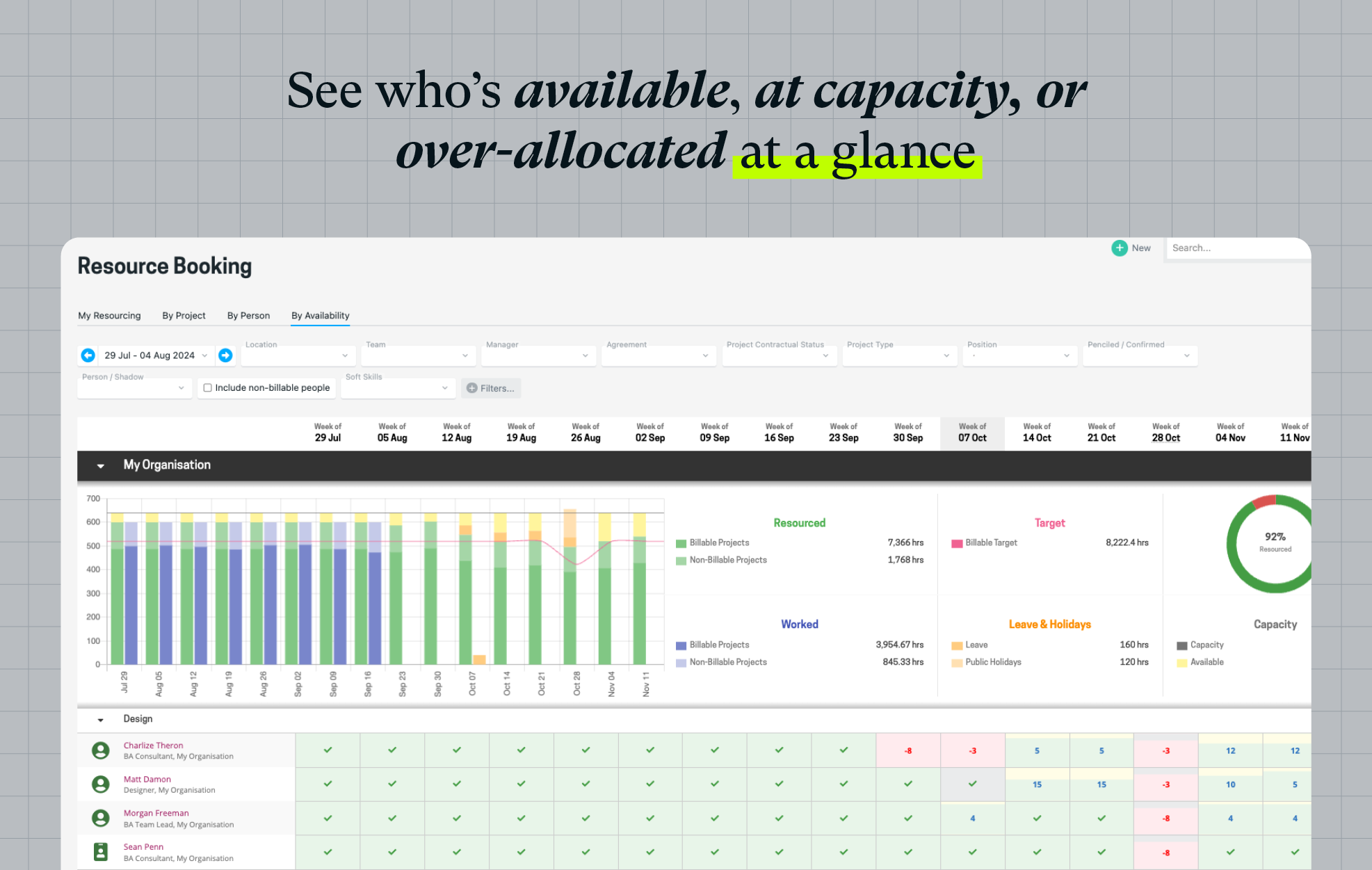Switch to By Project view
The width and height of the screenshot is (1372, 870).
pos(183,316)
